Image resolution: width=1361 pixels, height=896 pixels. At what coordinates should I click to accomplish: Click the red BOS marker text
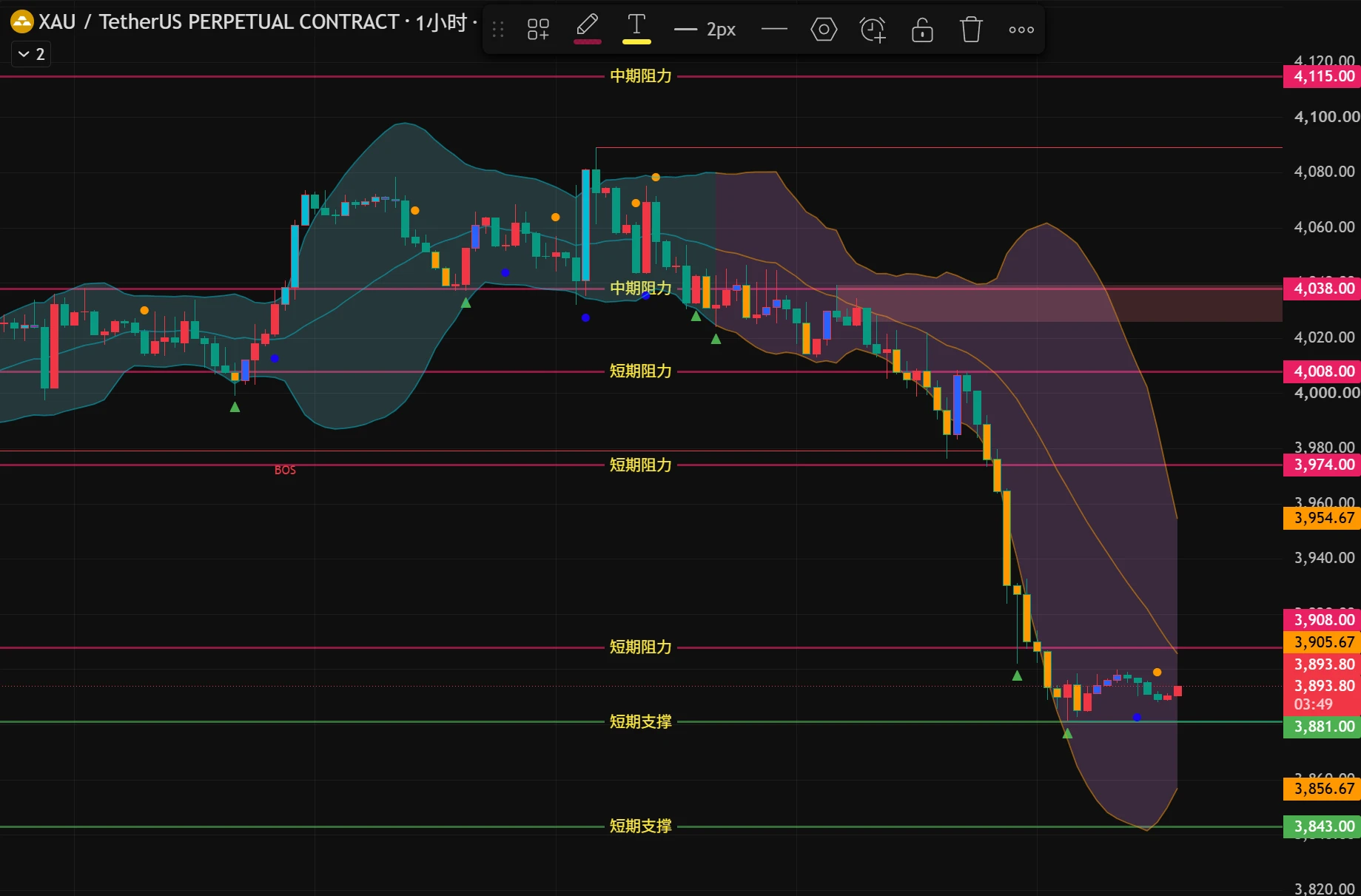pyautogui.click(x=285, y=470)
